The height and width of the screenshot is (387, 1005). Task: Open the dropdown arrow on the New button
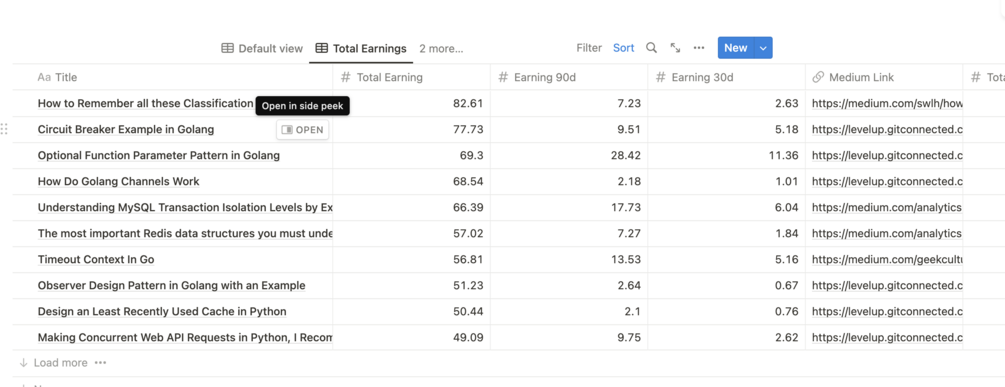763,48
